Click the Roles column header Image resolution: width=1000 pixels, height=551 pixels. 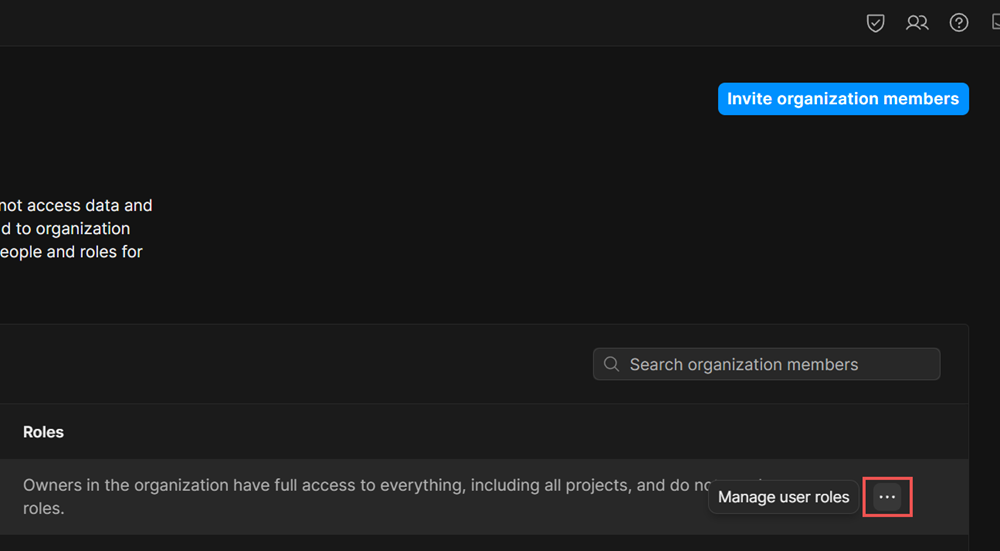[43, 432]
